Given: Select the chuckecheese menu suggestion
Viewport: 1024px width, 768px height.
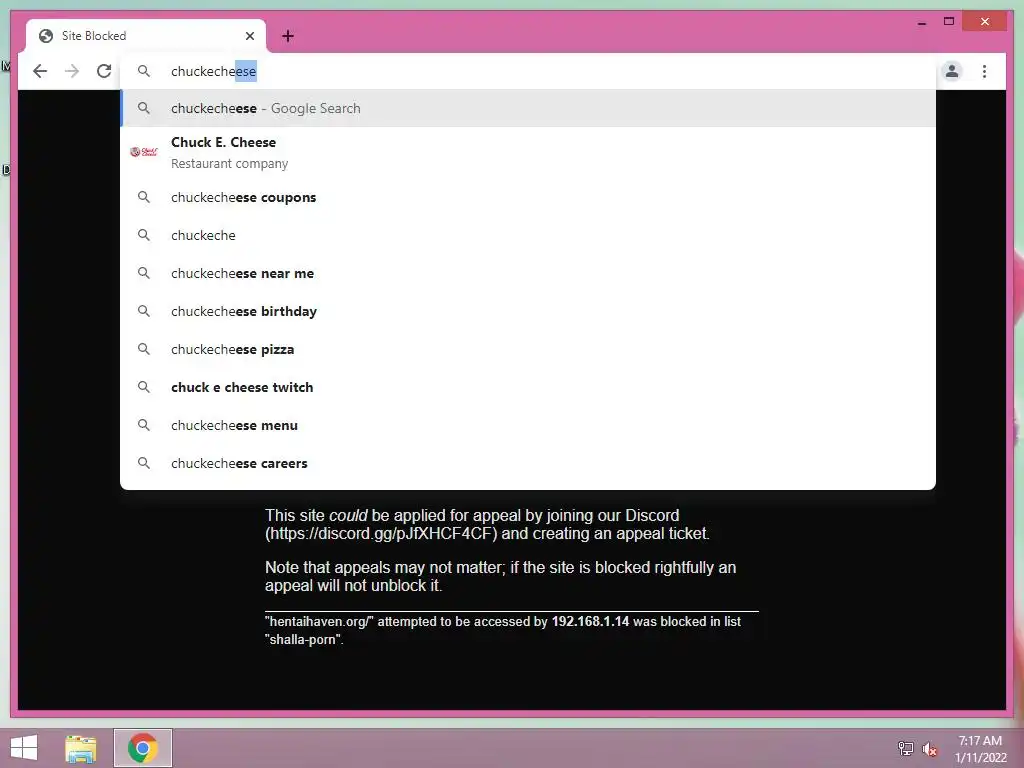Looking at the screenshot, I should click(x=528, y=425).
